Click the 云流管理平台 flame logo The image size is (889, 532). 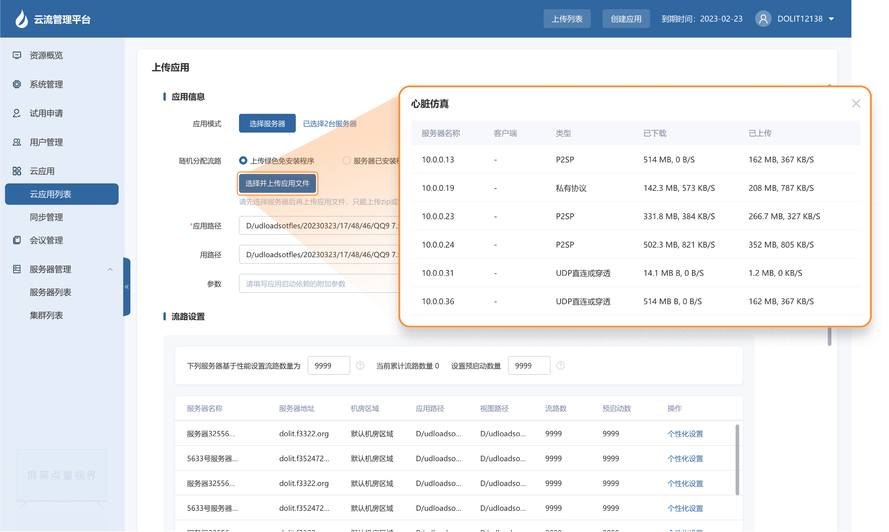click(21, 18)
